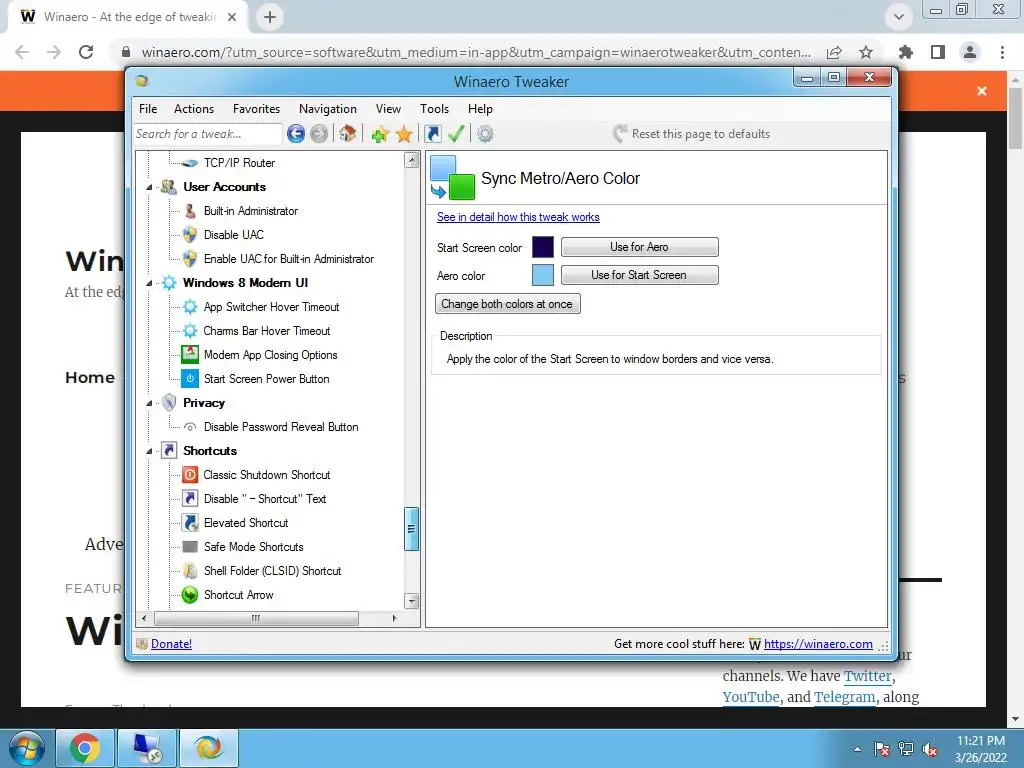This screenshot has width=1024, height=768.
Task: Show hidden tray icons arrow
Action: [857, 749]
